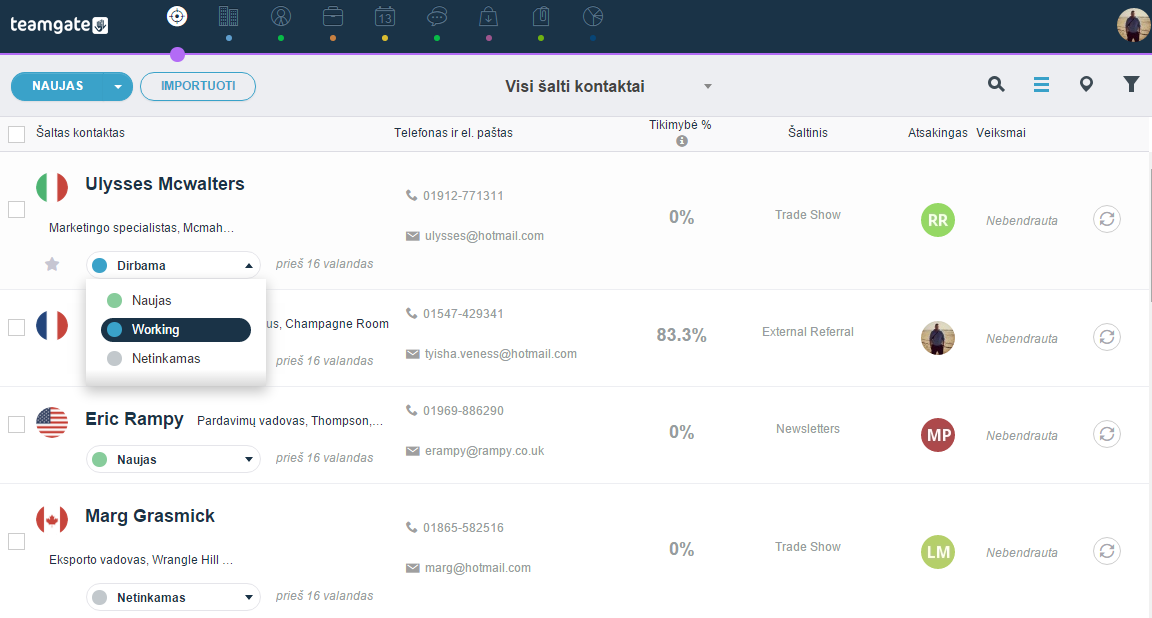
Task: Click the NAUJAS button
Action: (58, 86)
